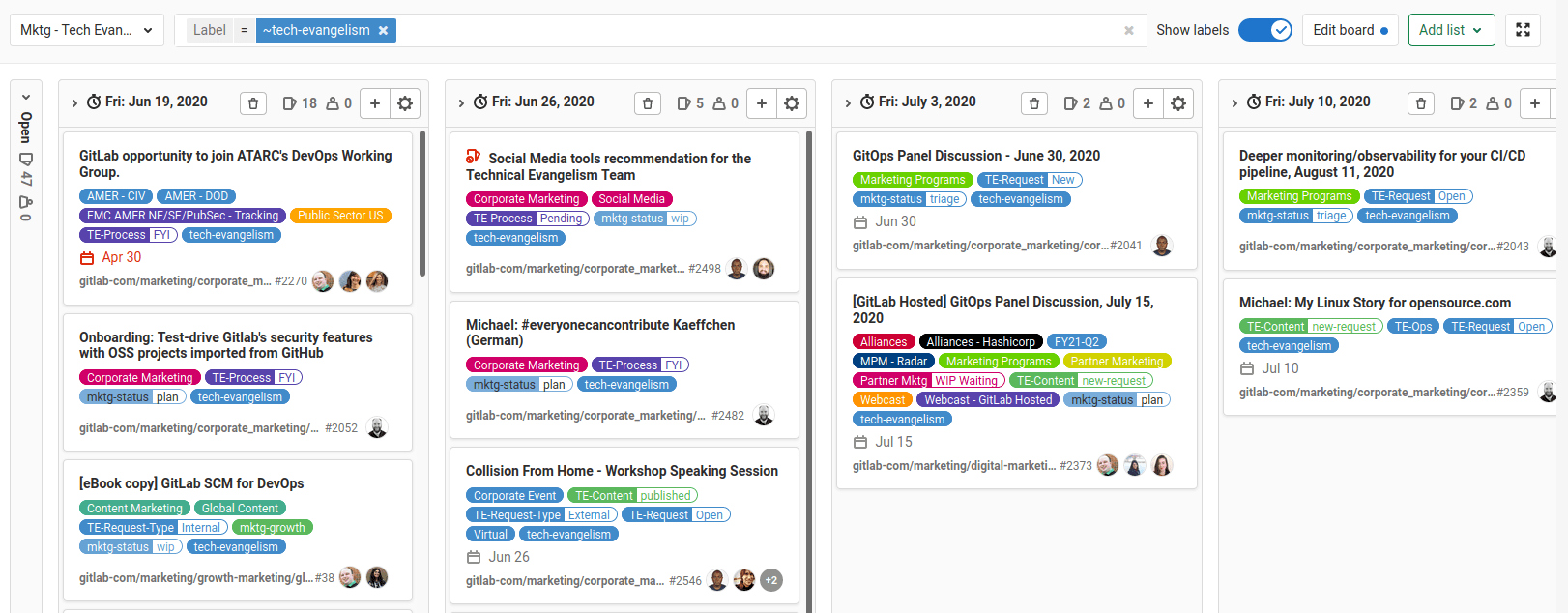
Task: Open Onboarding: Test-drive Gitlab's security features issue
Action: [x=225, y=344]
